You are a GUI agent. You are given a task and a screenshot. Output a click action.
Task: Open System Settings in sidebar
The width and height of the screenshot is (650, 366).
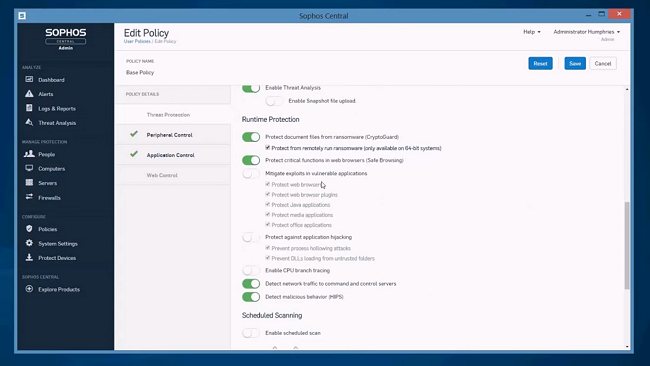point(58,244)
